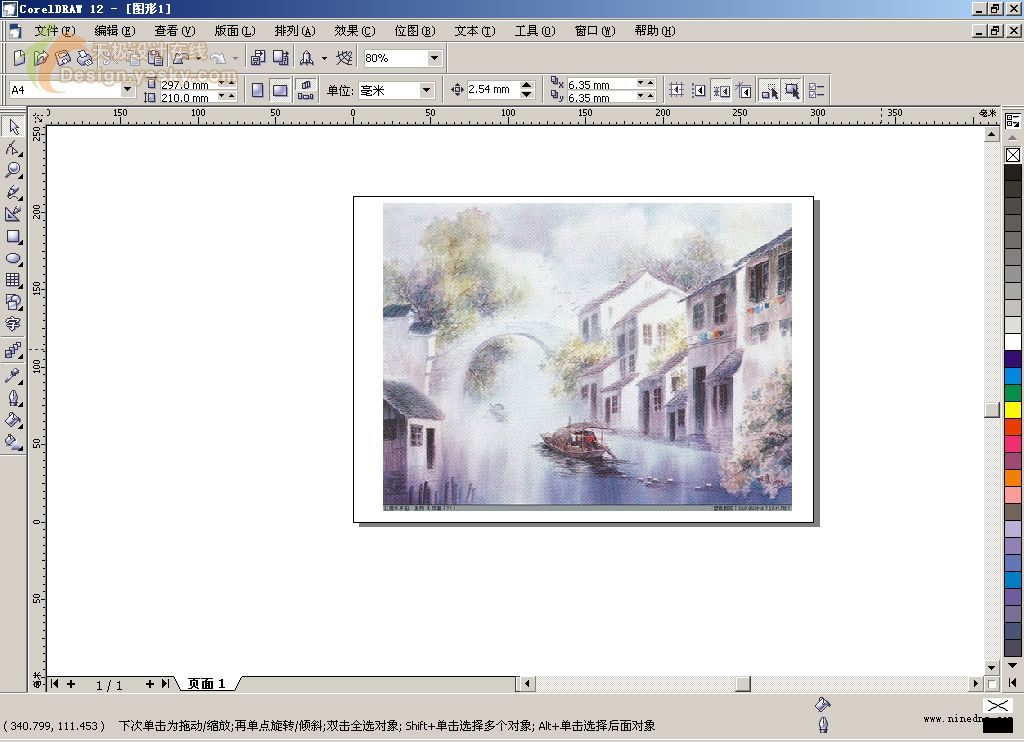
Task: Open the A4 paper type dropdown
Action: [127, 89]
